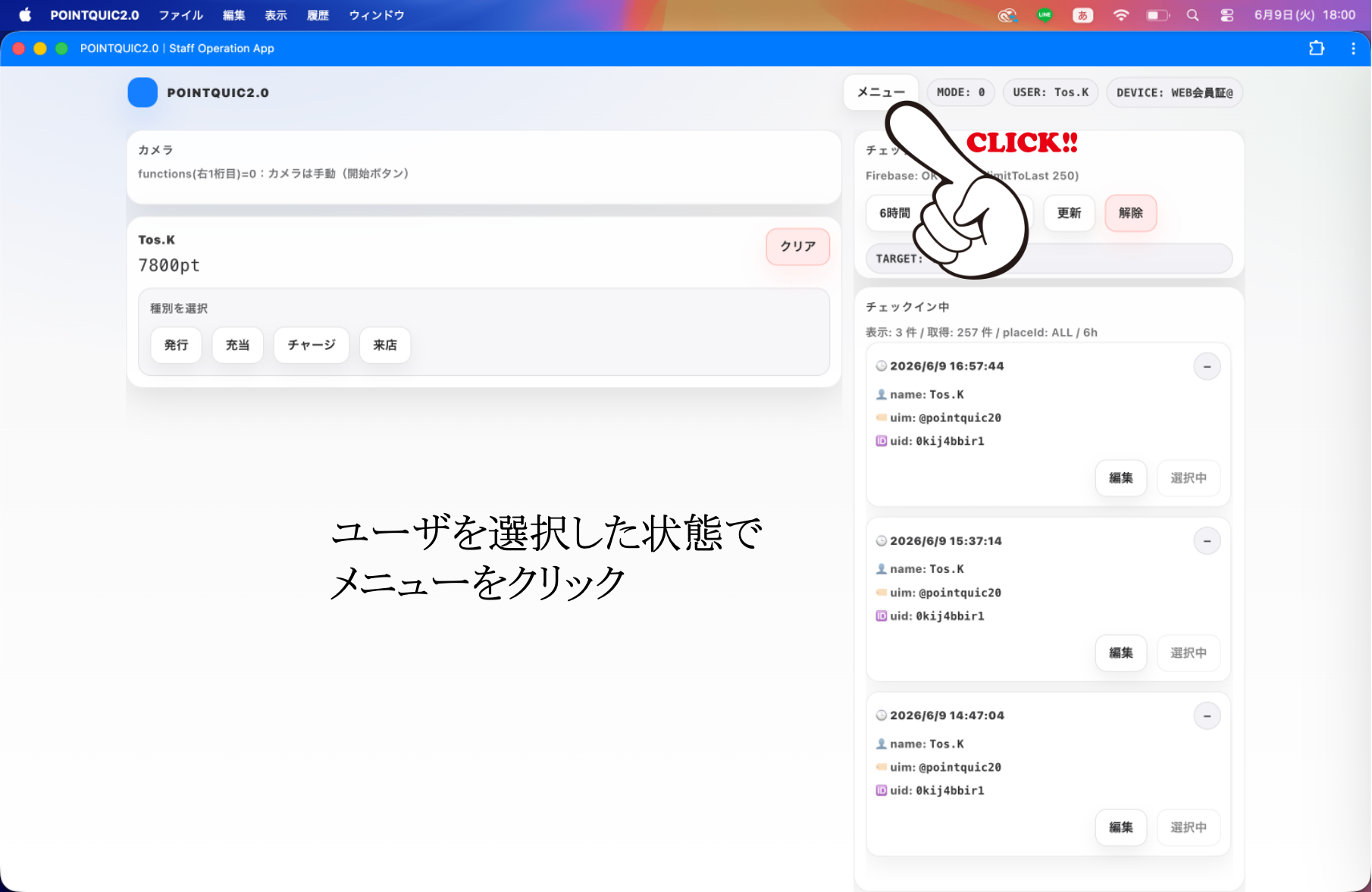Click the 更新 refresh button
The image size is (1372, 892).
[x=1070, y=213]
